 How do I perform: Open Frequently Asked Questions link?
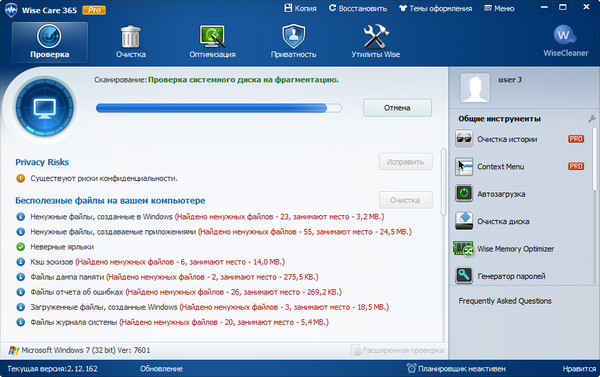pos(505,301)
